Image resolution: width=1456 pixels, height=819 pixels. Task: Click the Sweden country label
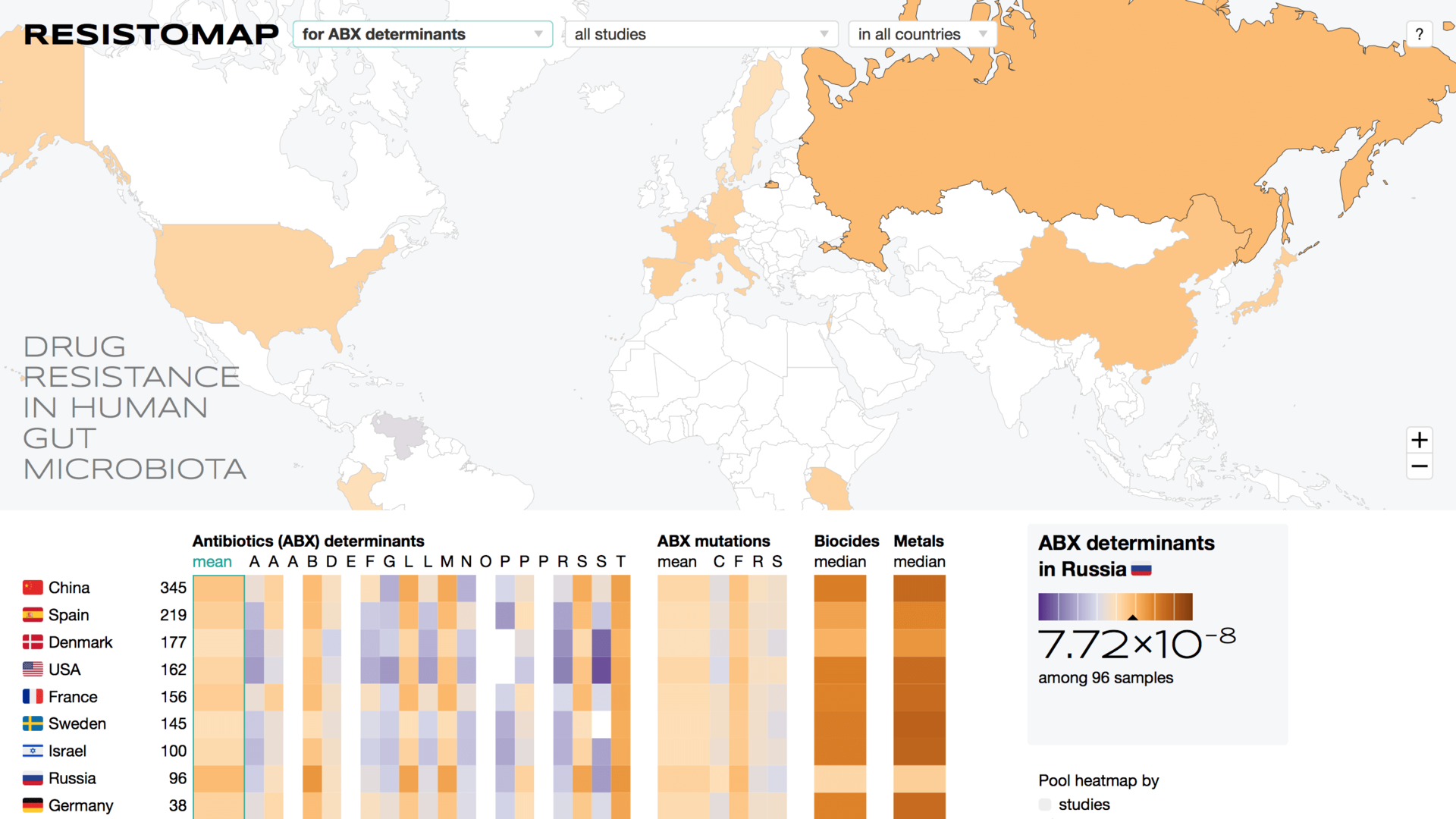pyautogui.click(x=77, y=723)
